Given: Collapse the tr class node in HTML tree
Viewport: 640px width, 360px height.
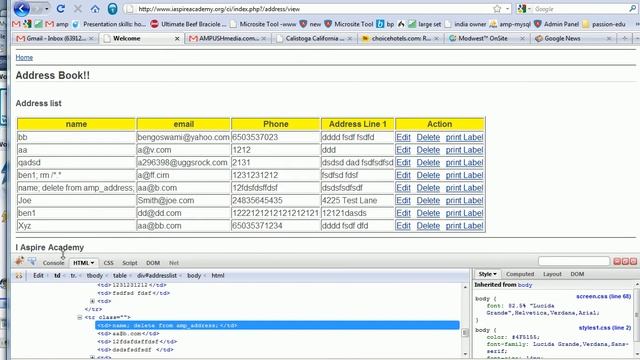Looking at the screenshot, I should pyautogui.click(x=80, y=317).
